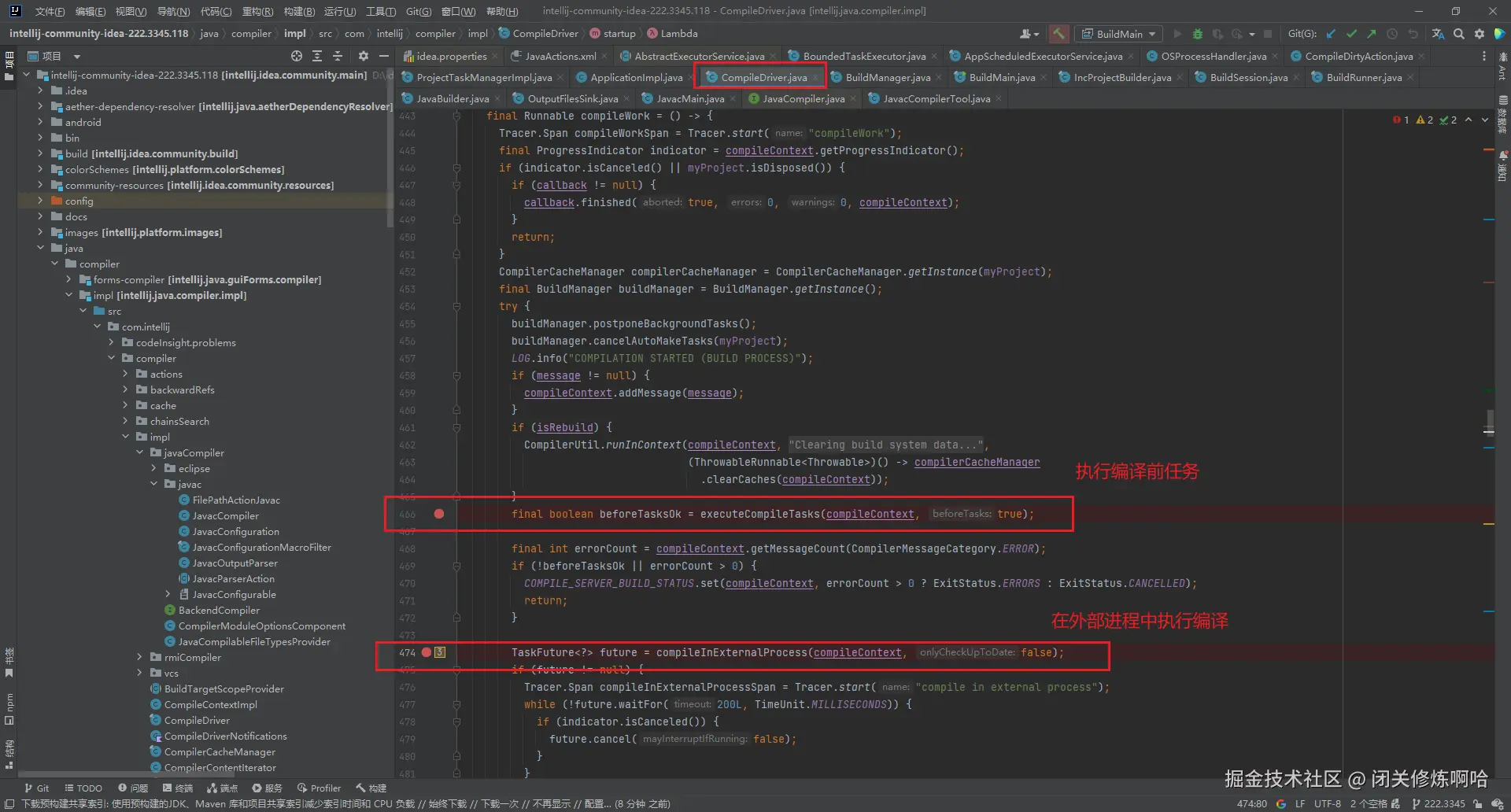The width and height of the screenshot is (1511, 812).
Task: Toggle code folding at line 458
Action: click(456, 375)
